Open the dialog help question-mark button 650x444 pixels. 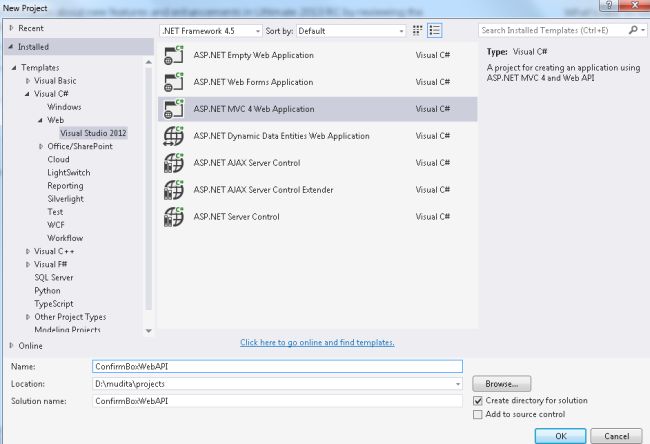tap(609, 5)
